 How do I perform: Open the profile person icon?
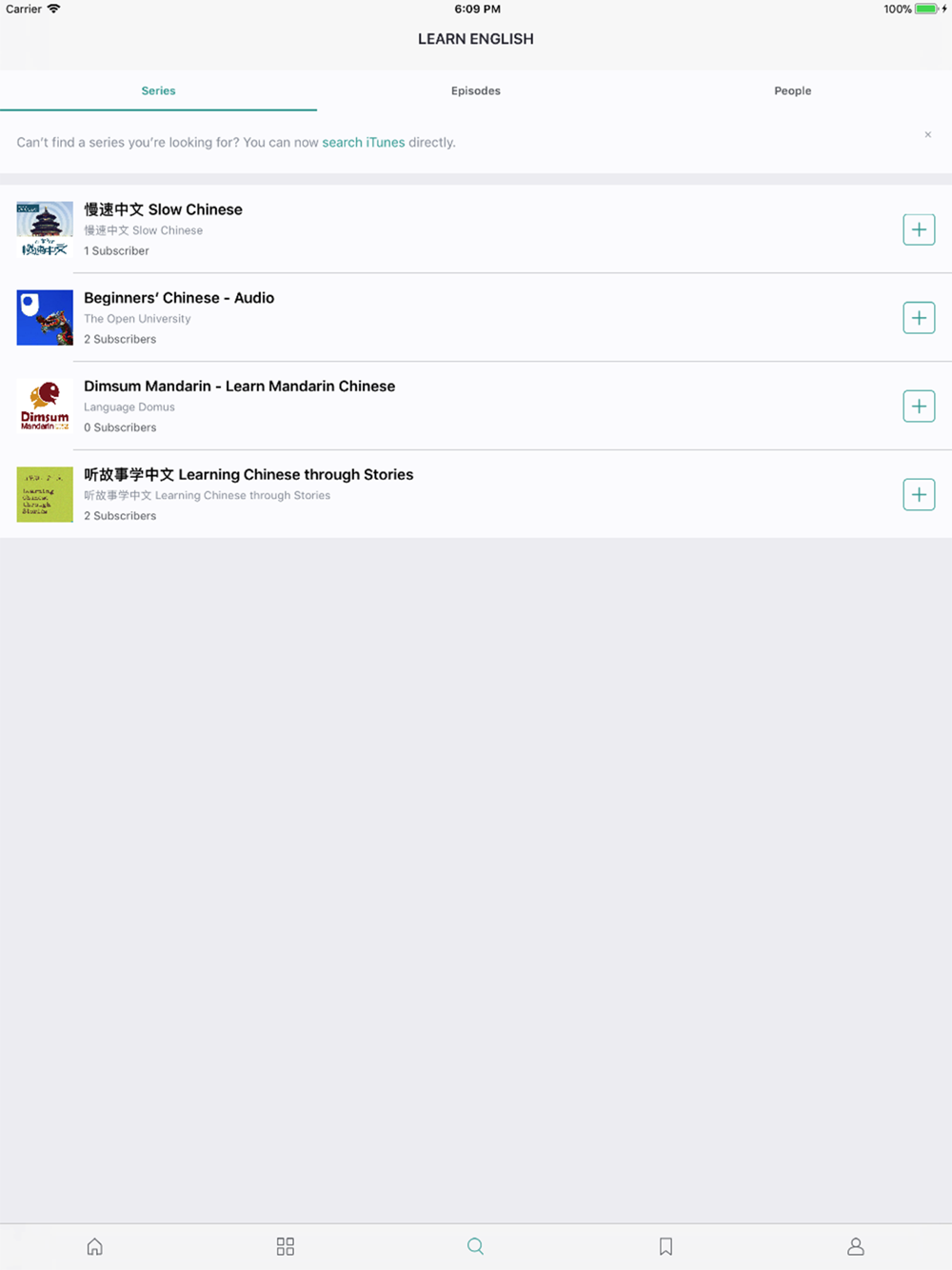(x=856, y=1246)
